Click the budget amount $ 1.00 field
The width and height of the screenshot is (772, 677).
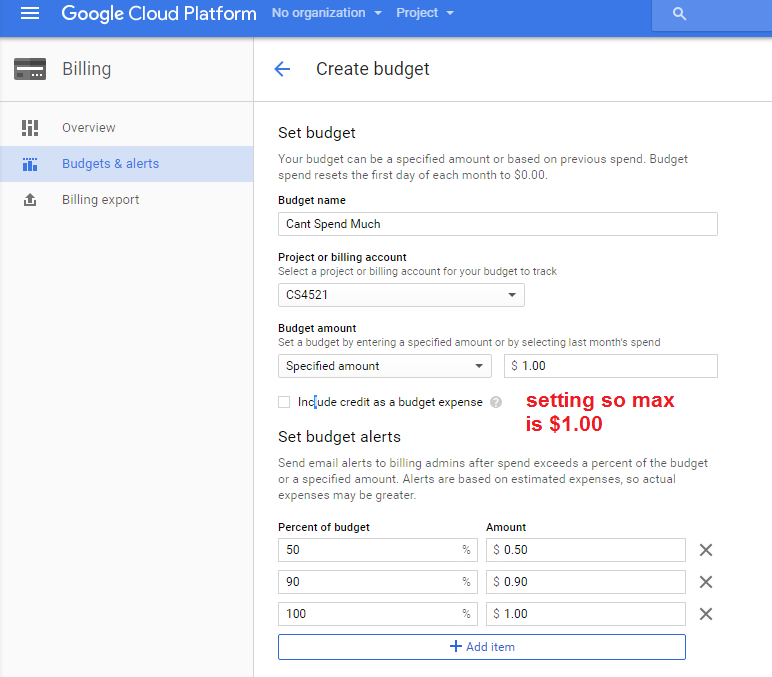(611, 366)
